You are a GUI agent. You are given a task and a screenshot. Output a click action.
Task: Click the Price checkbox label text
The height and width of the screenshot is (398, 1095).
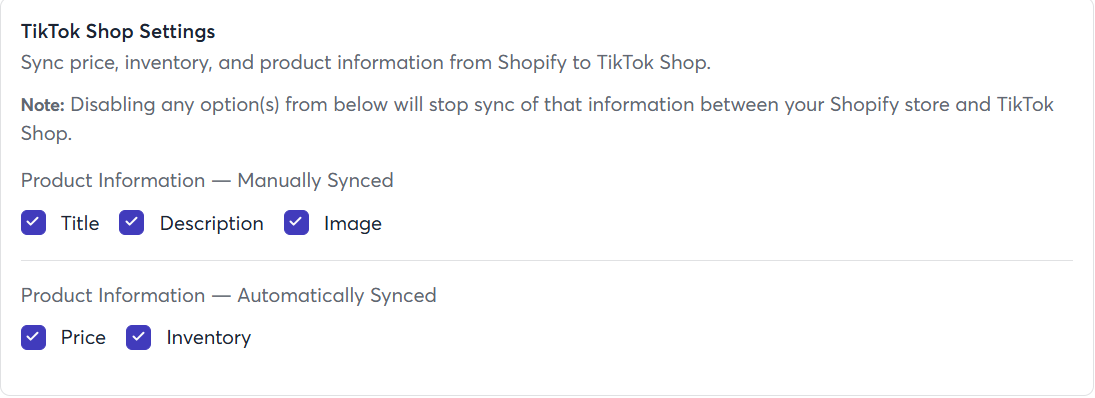pos(83,338)
